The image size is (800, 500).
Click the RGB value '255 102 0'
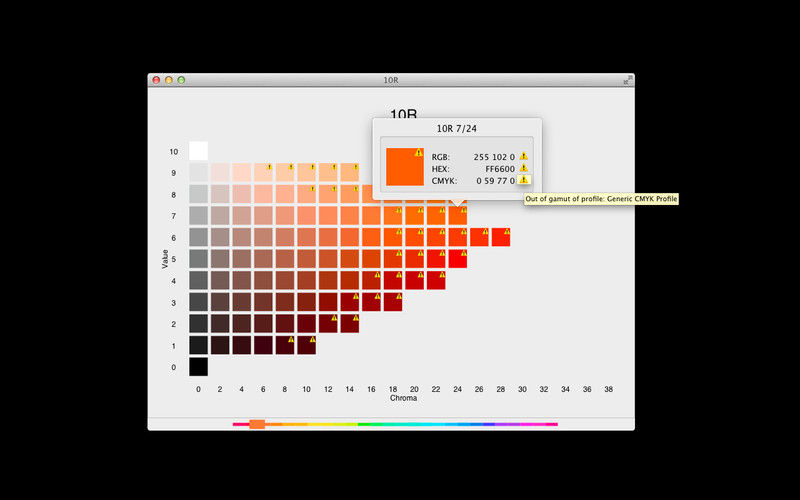click(494, 157)
